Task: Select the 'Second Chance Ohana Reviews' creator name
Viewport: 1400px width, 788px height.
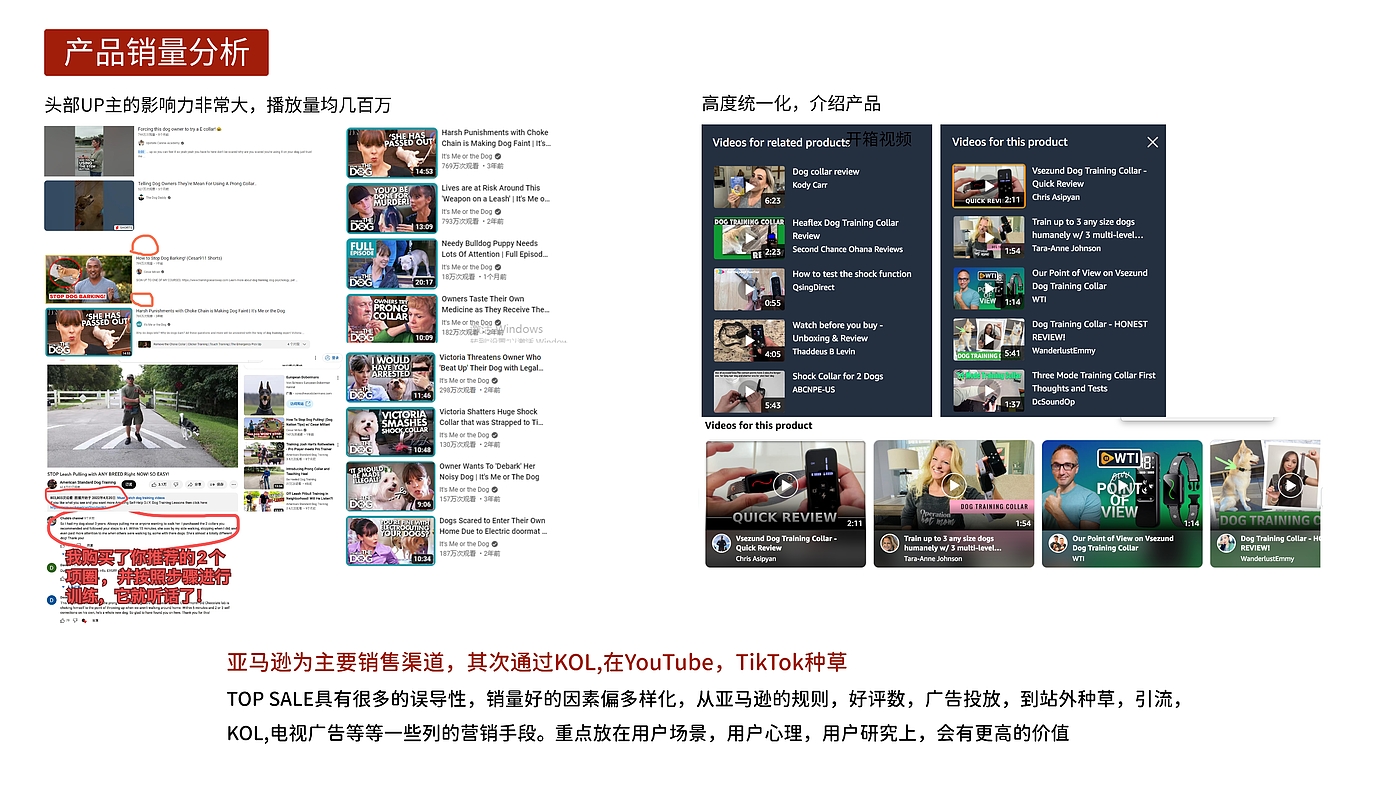Action: point(848,249)
